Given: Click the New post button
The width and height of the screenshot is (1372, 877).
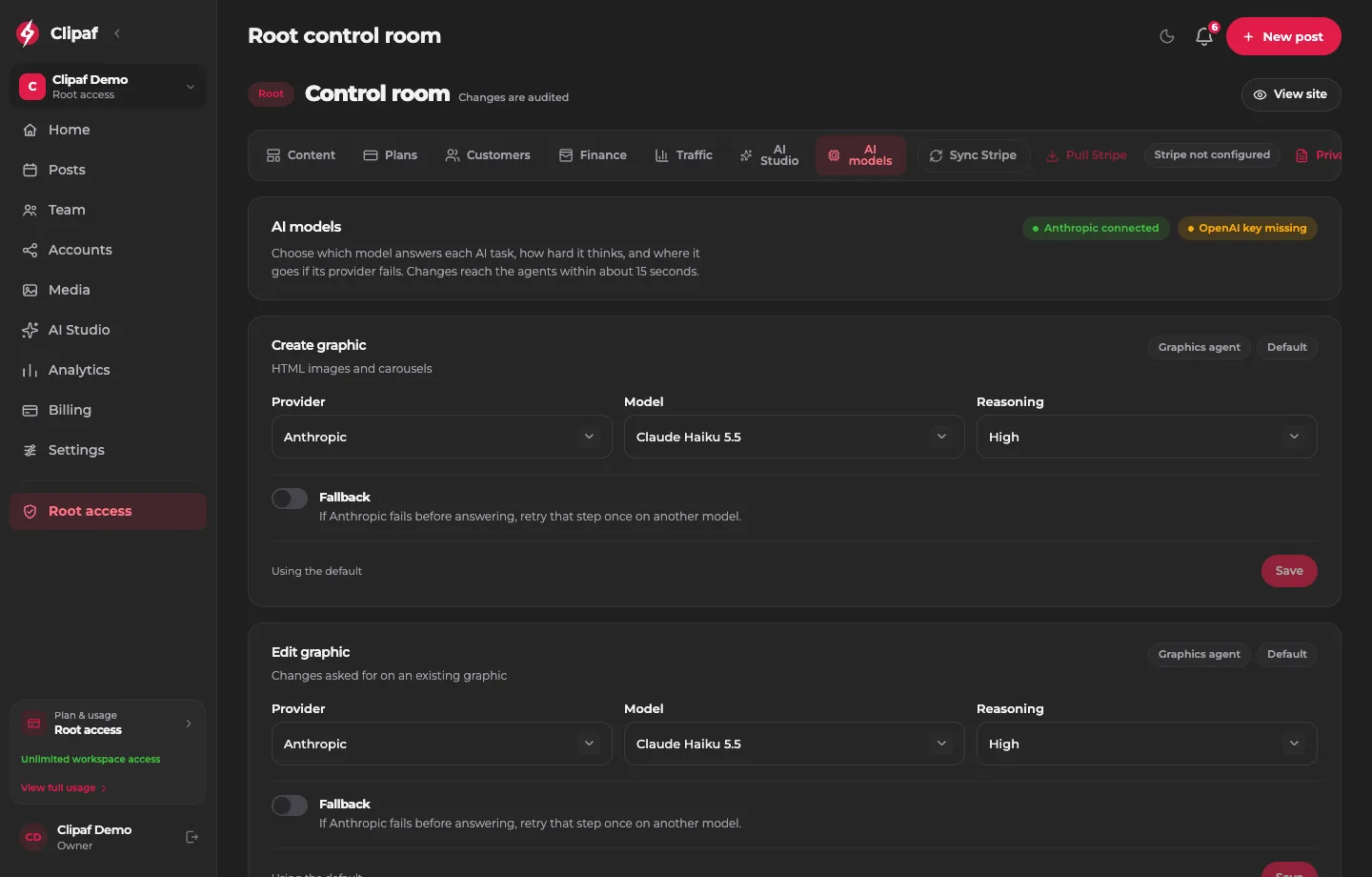Looking at the screenshot, I should [1283, 36].
